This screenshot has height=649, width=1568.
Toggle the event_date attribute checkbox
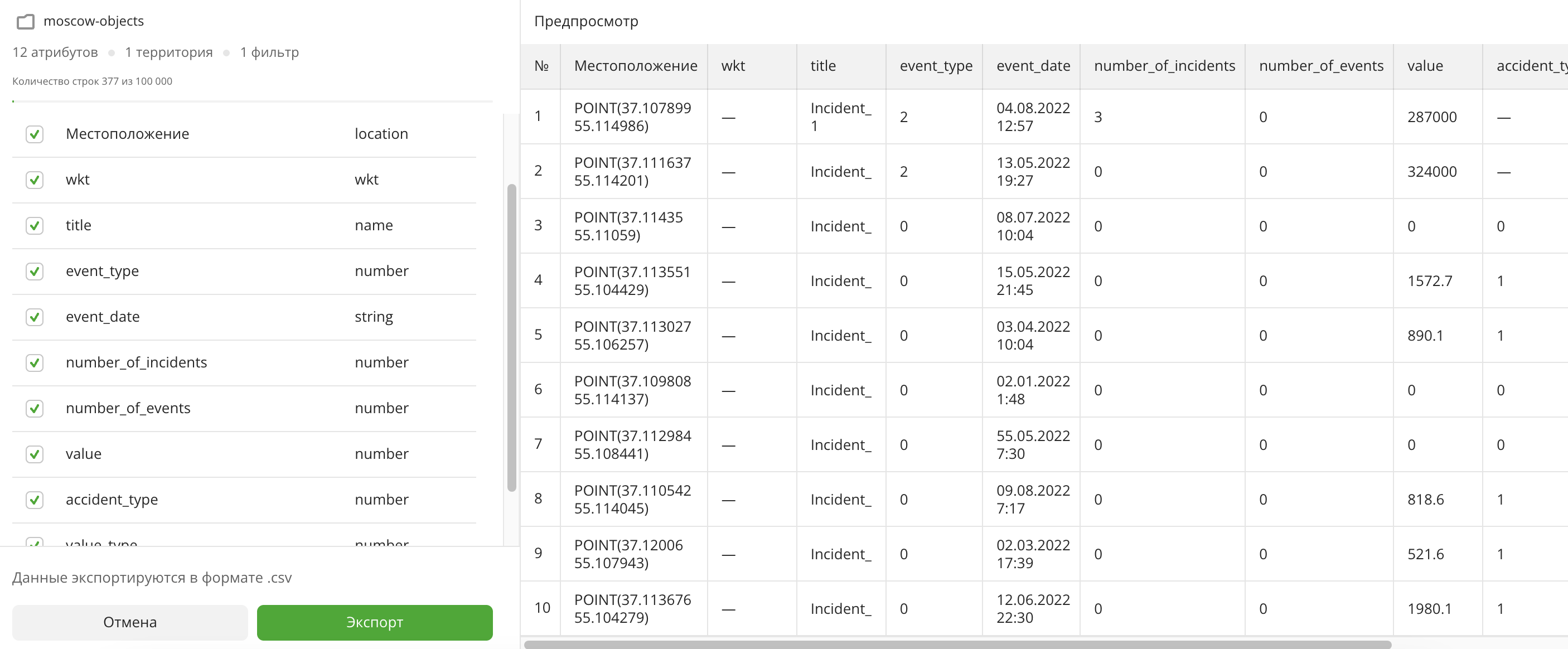(x=35, y=317)
